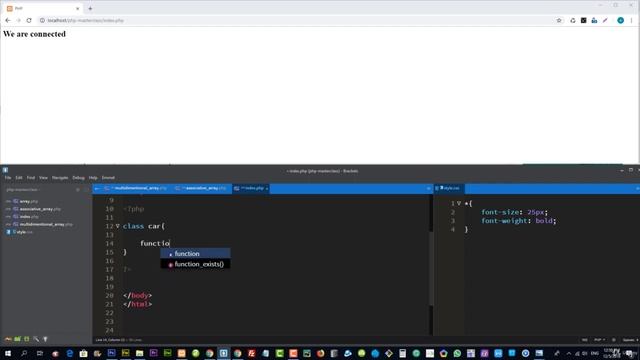Choose 'function' from the autocomplete list

(x=196, y=253)
